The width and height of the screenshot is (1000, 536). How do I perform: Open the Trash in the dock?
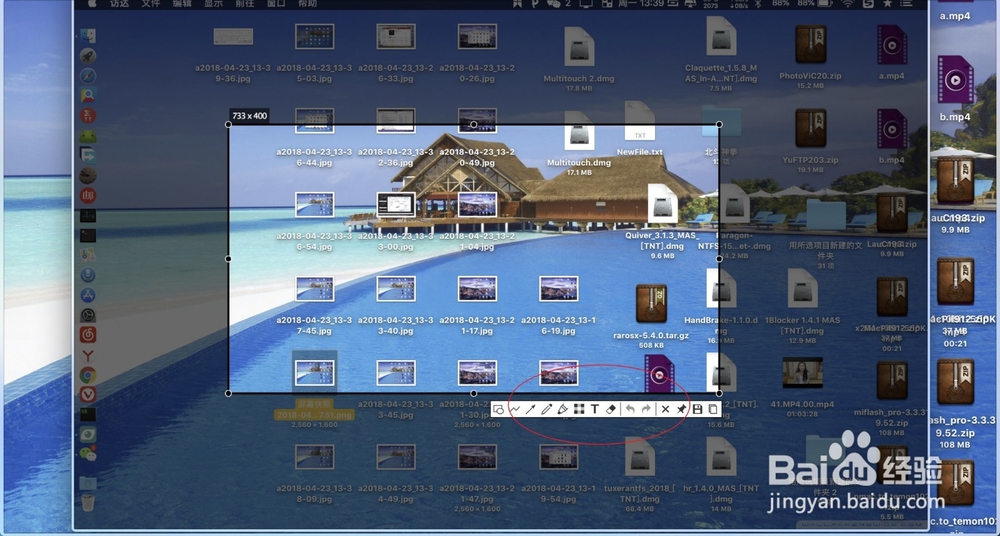(88, 502)
